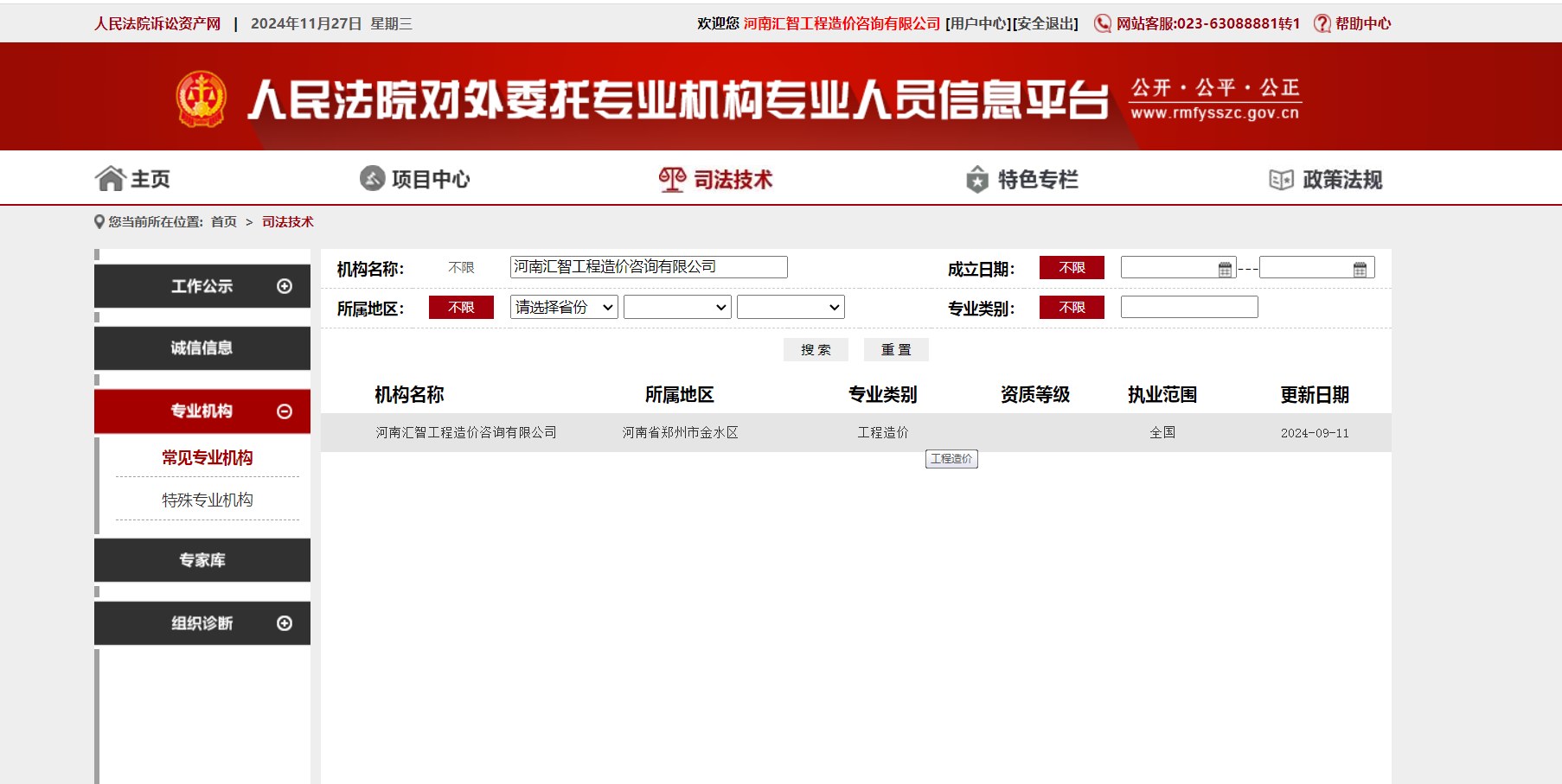Click the 工程造价 category cell
The width and height of the screenshot is (1562, 784).
point(882,432)
